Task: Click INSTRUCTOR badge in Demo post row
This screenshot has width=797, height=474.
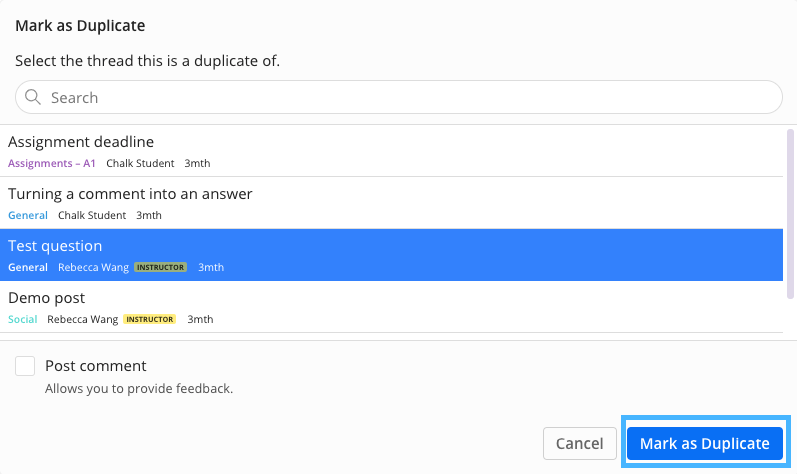Action: 149,319
